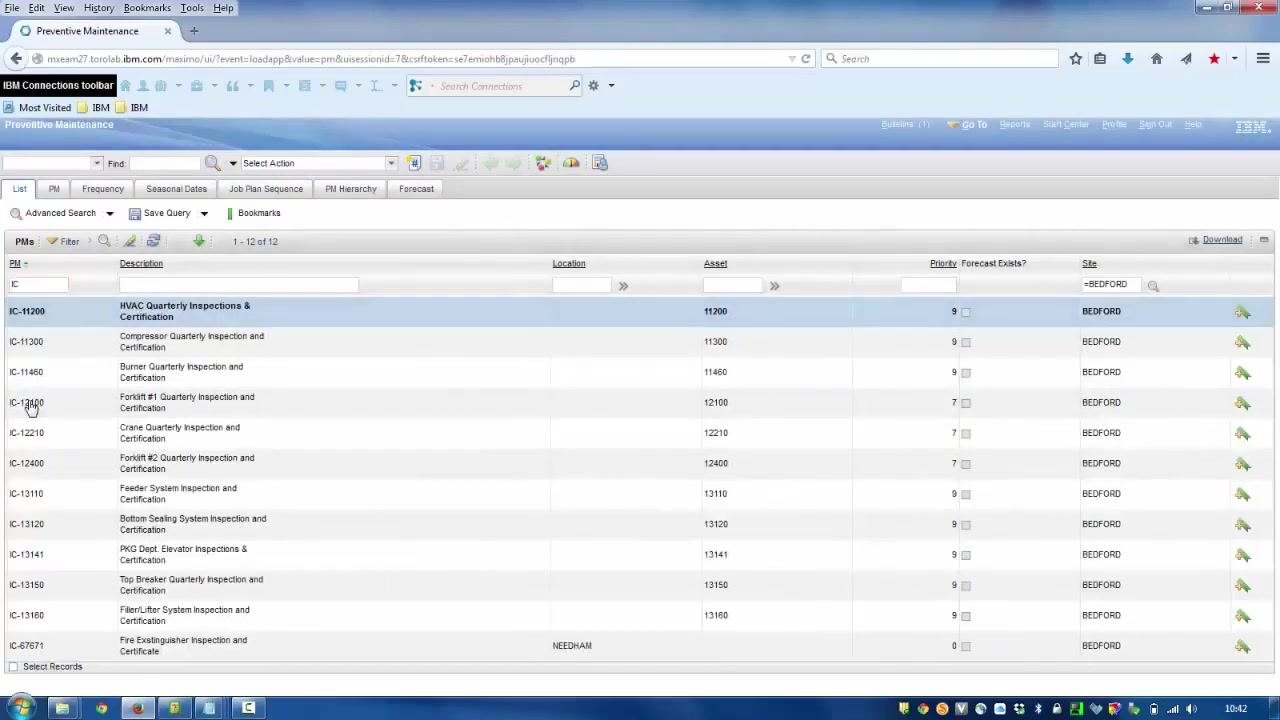The height and width of the screenshot is (720, 1280).
Task: Click the Start Center link
Action: [x=1066, y=125]
